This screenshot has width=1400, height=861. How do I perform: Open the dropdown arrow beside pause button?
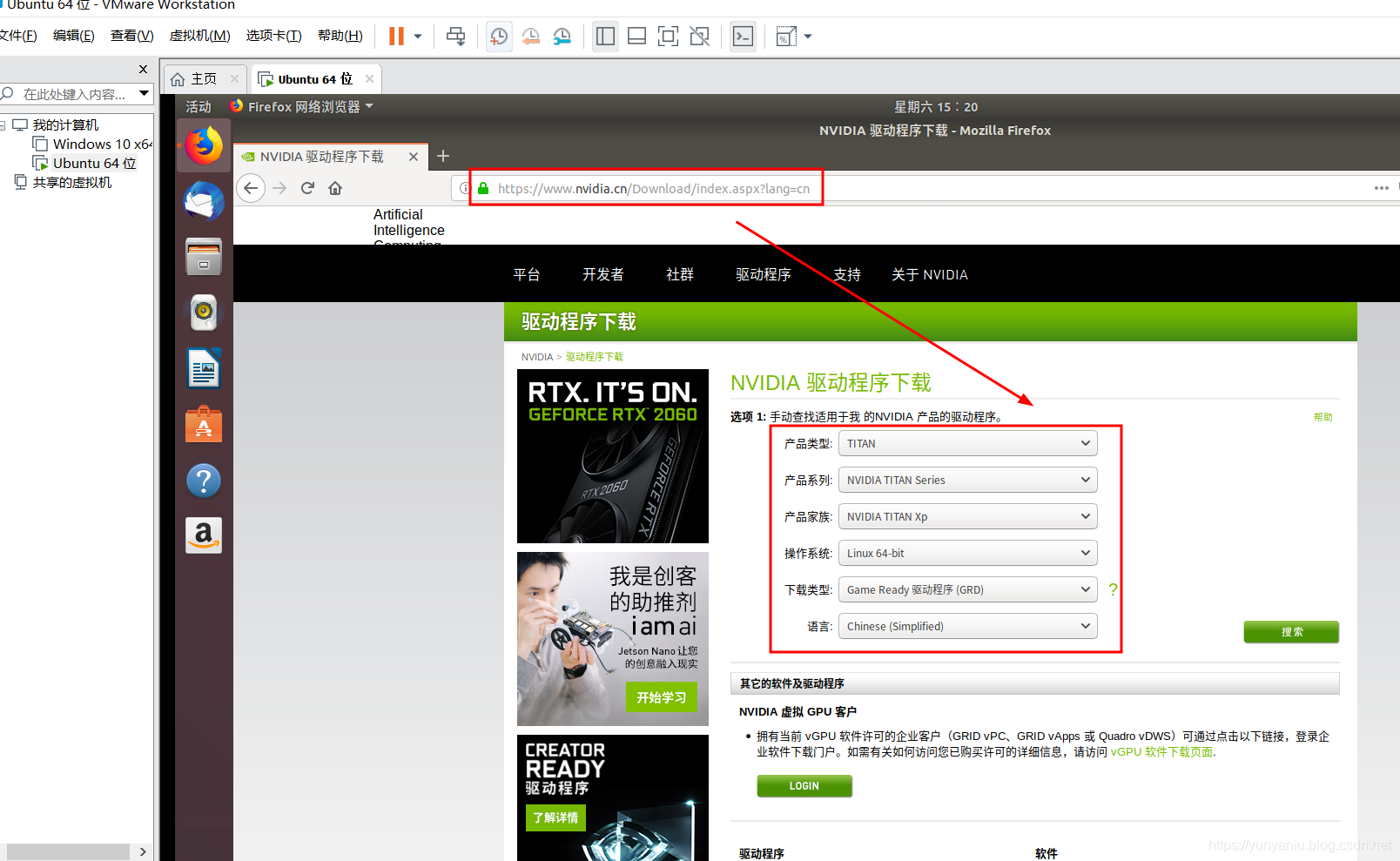coord(418,37)
